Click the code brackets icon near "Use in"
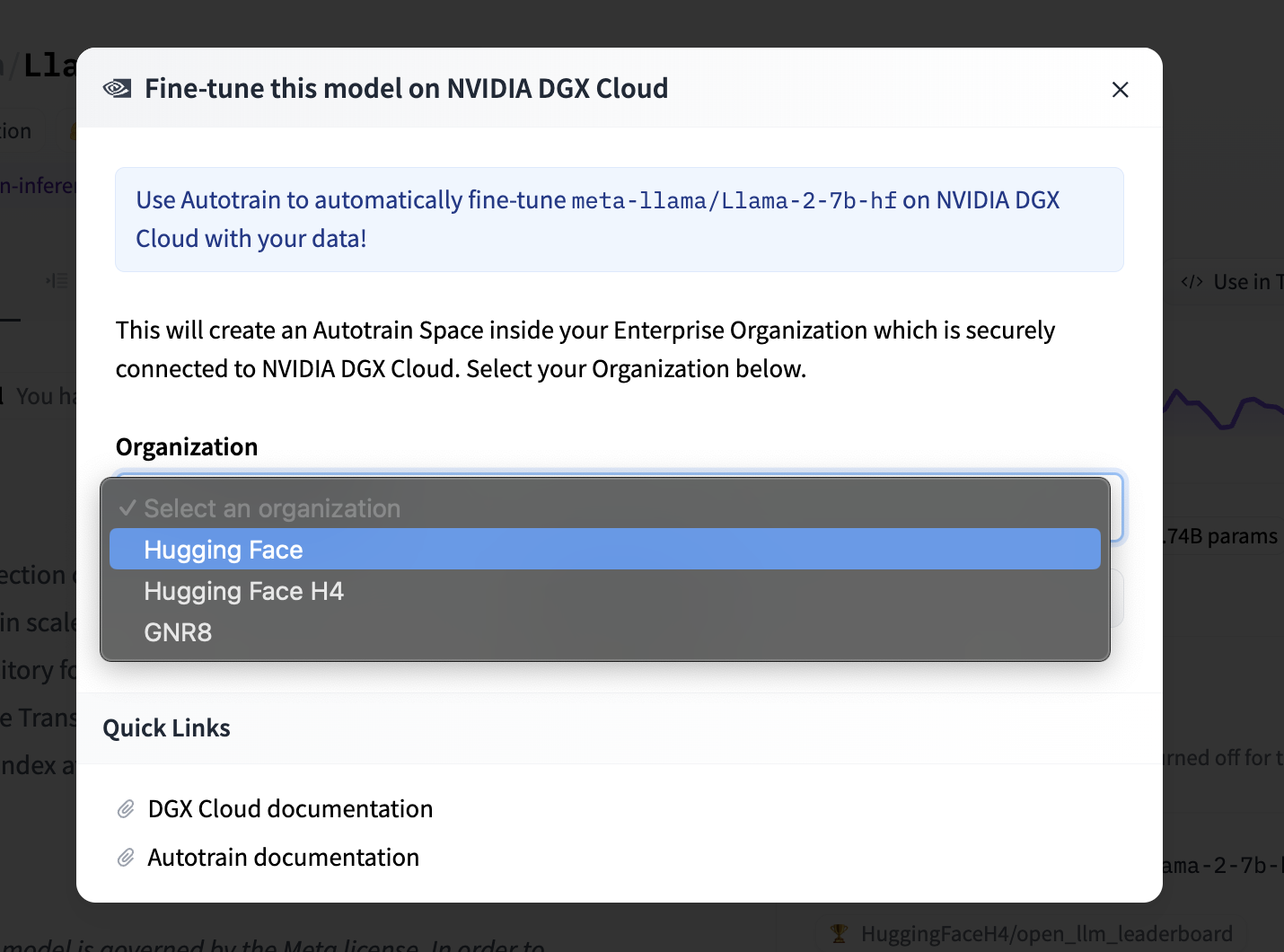The height and width of the screenshot is (952, 1284). (x=1192, y=282)
